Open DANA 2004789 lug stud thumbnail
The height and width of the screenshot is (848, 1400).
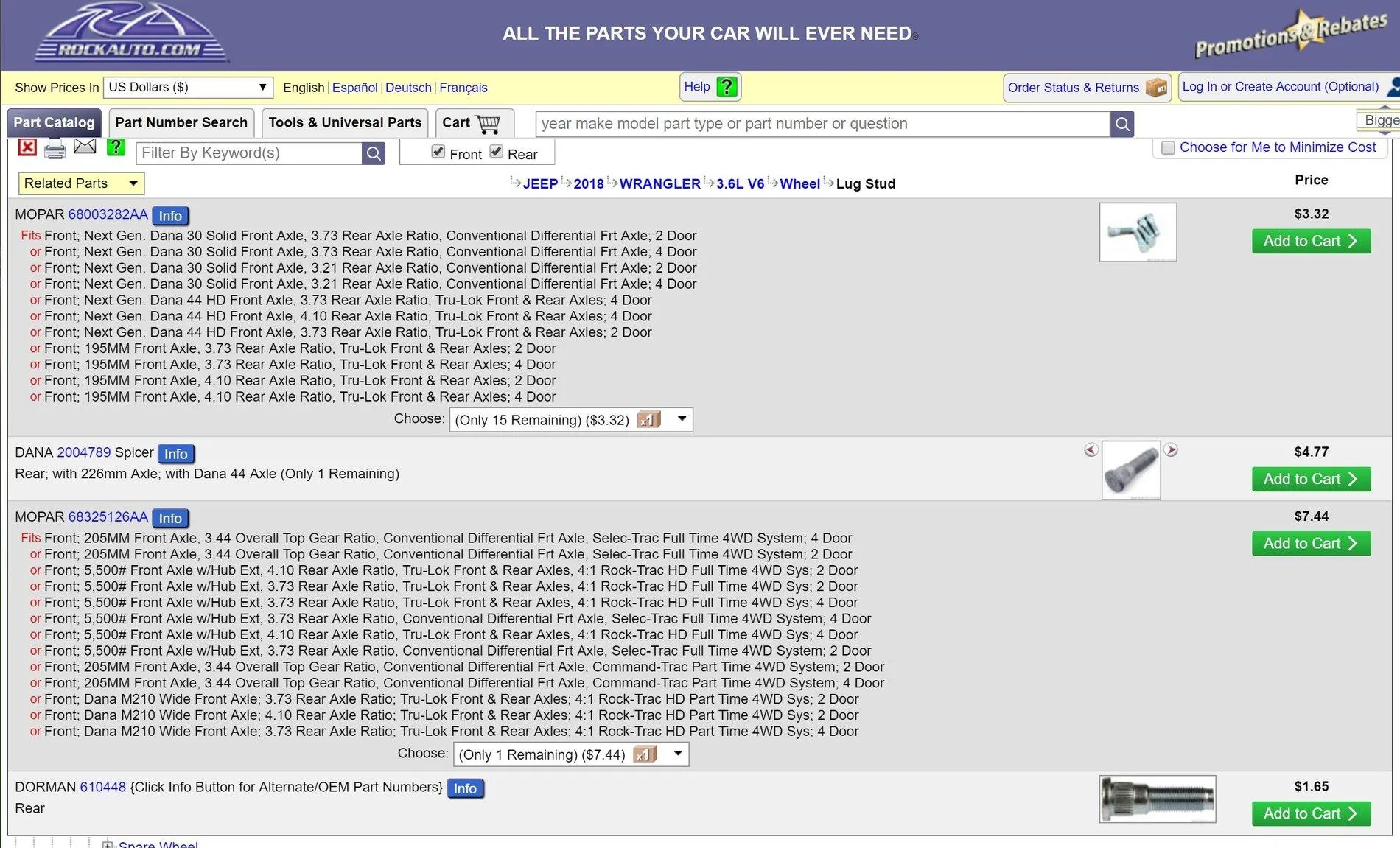[1131, 470]
